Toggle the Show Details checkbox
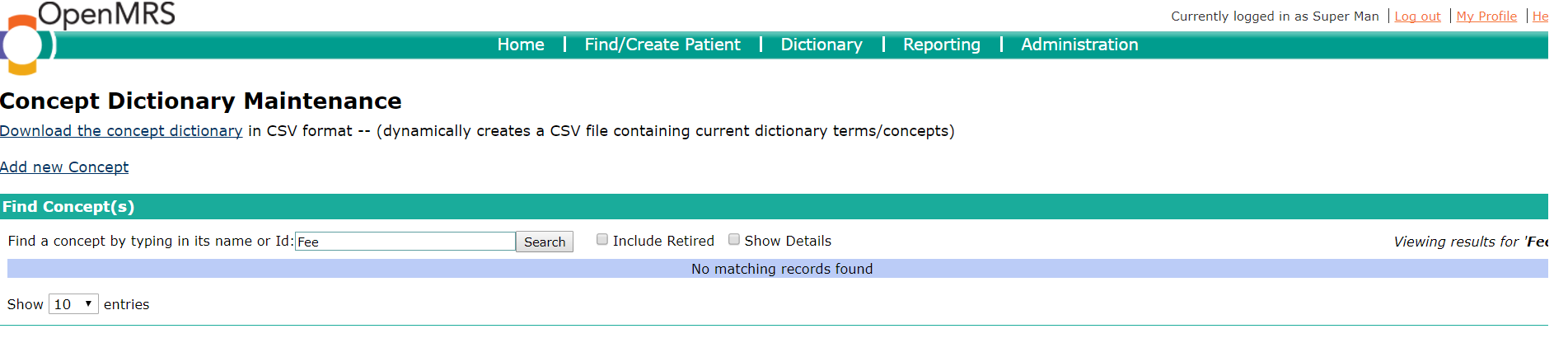The height and width of the screenshot is (357, 1568). [x=734, y=240]
